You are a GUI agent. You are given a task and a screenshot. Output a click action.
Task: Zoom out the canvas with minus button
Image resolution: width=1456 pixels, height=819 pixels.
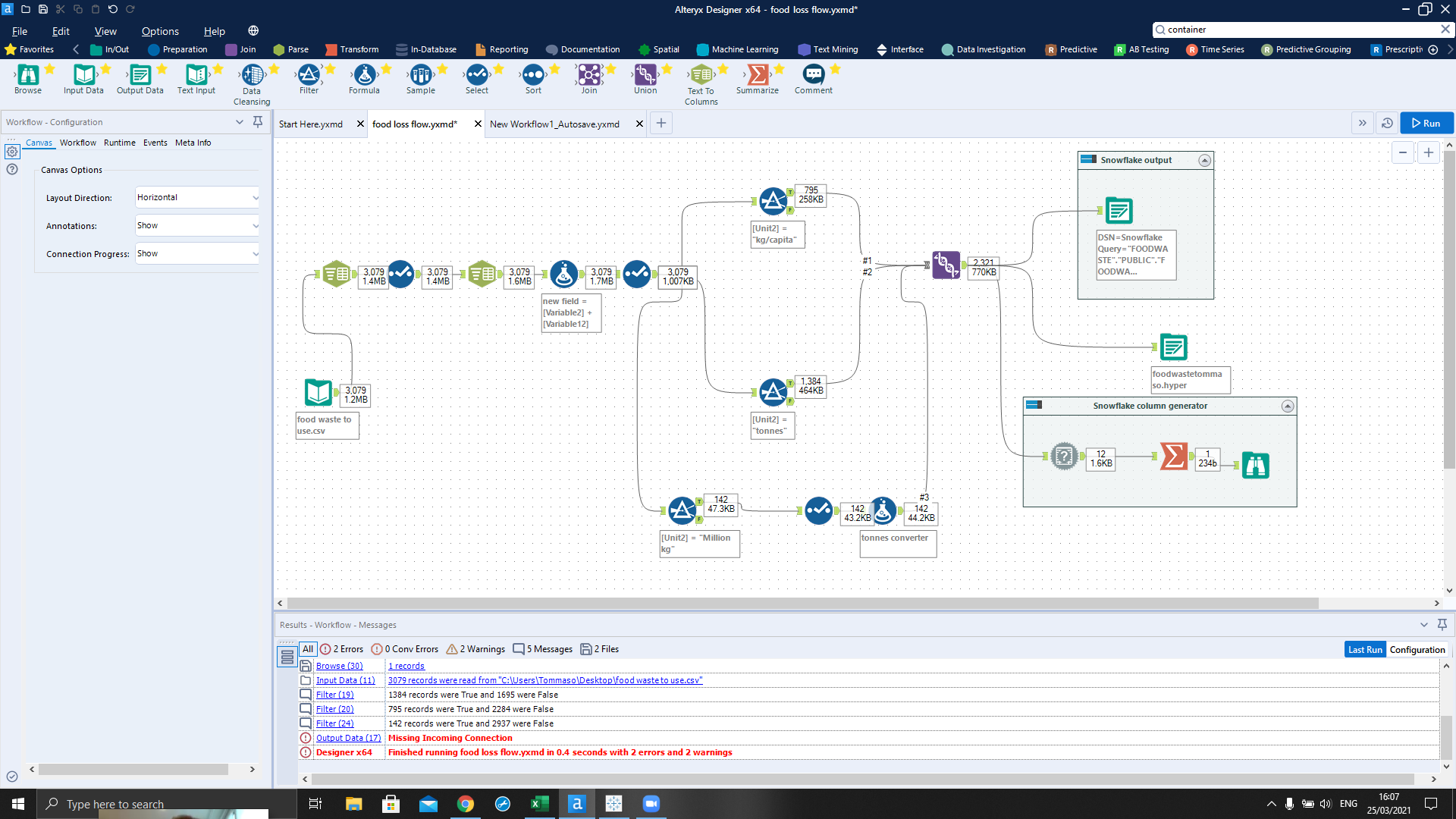pos(1403,152)
